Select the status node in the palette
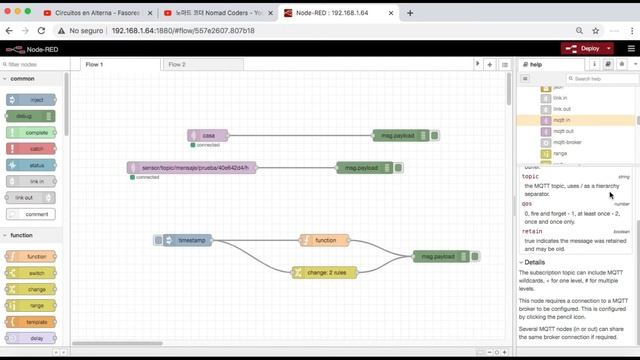640x360 pixels. tap(31, 165)
